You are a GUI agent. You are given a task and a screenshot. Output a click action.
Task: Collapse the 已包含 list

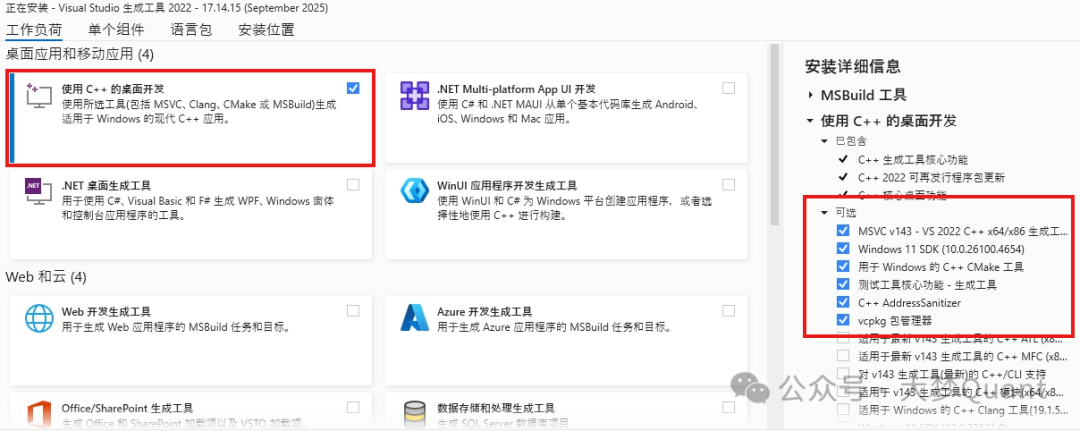pos(824,140)
